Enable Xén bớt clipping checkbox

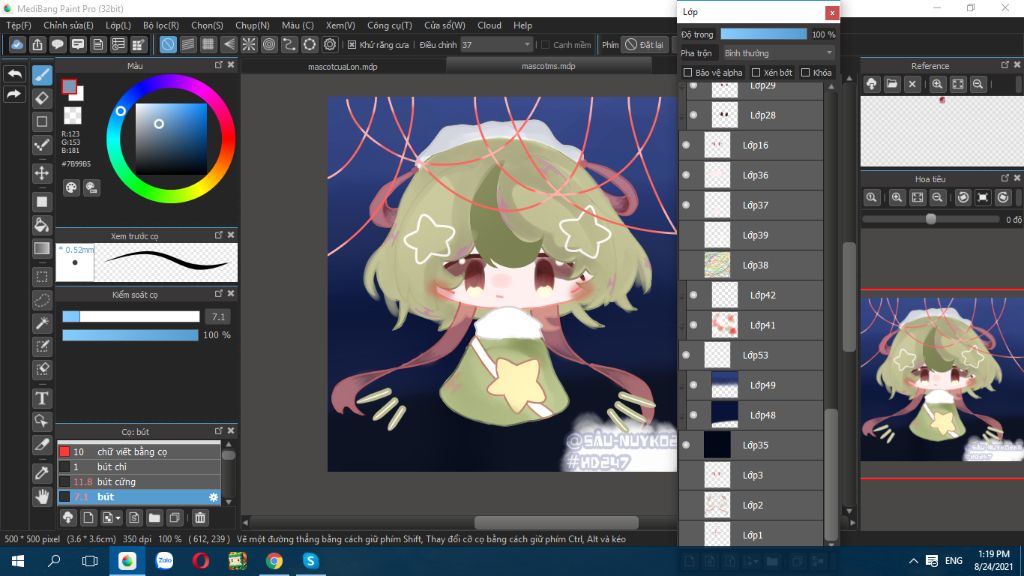756,72
